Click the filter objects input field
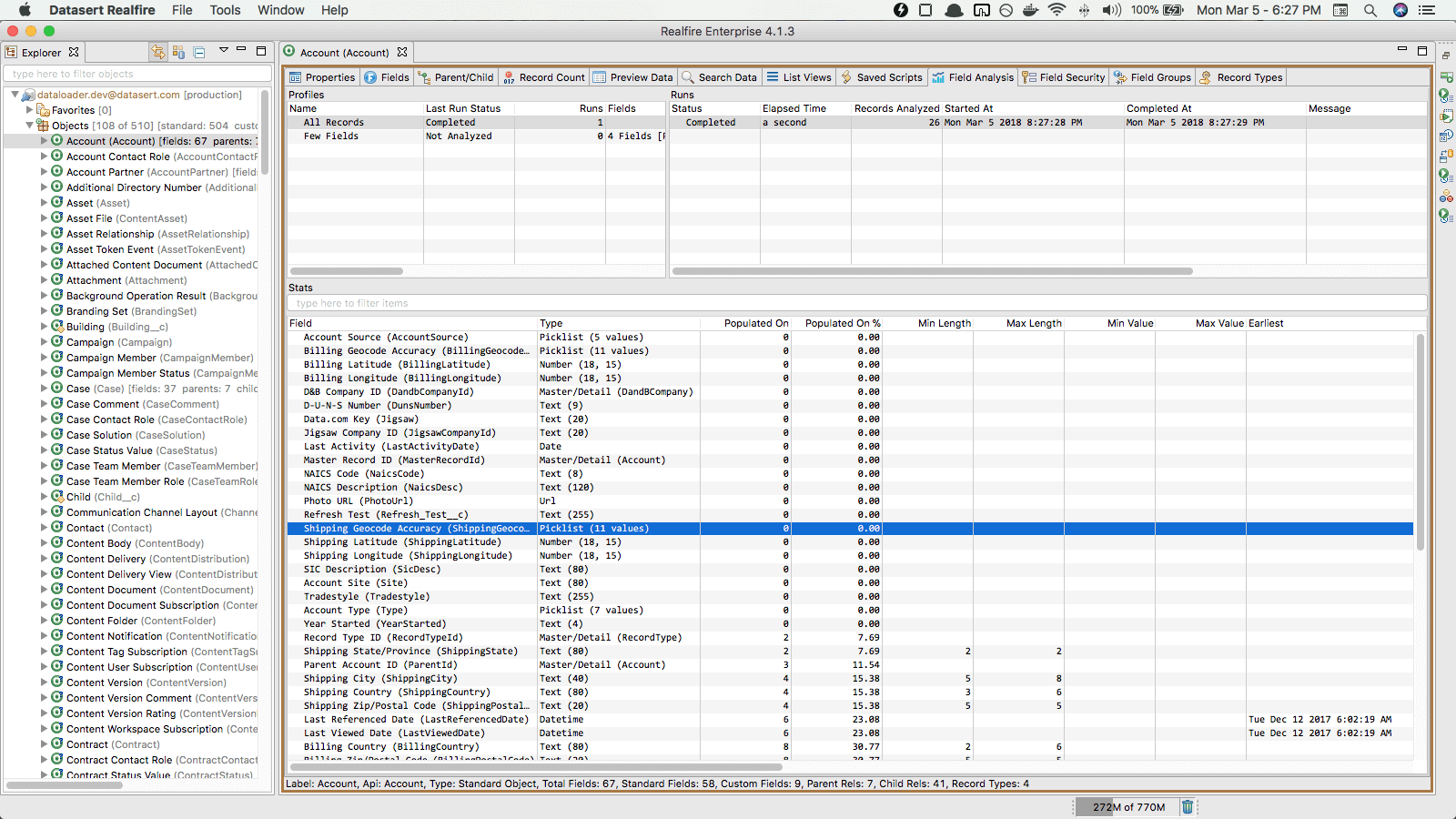Image resolution: width=1456 pixels, height=819 pixels. [137, 74]
